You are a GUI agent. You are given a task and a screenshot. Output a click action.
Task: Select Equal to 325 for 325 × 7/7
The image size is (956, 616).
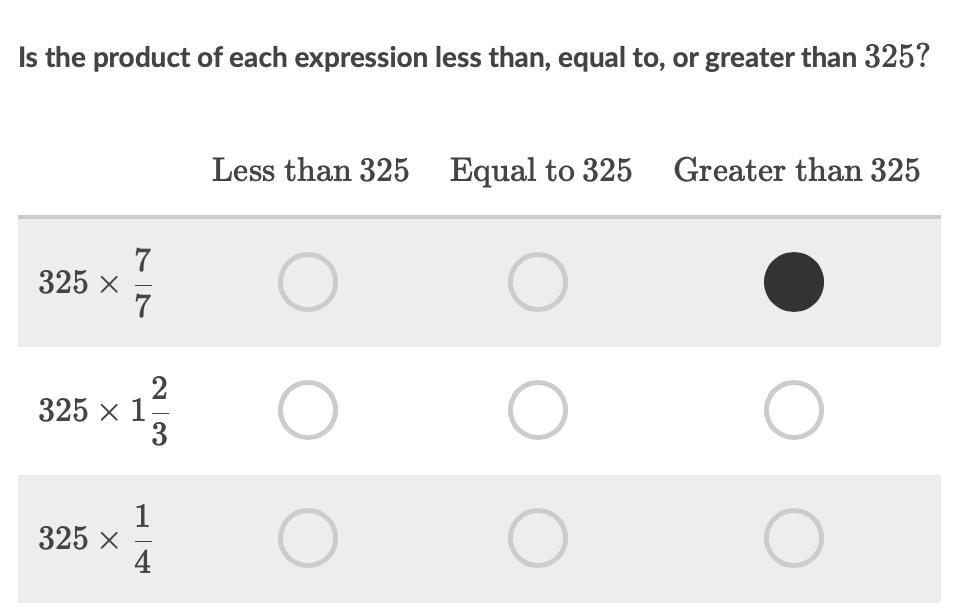538,282
